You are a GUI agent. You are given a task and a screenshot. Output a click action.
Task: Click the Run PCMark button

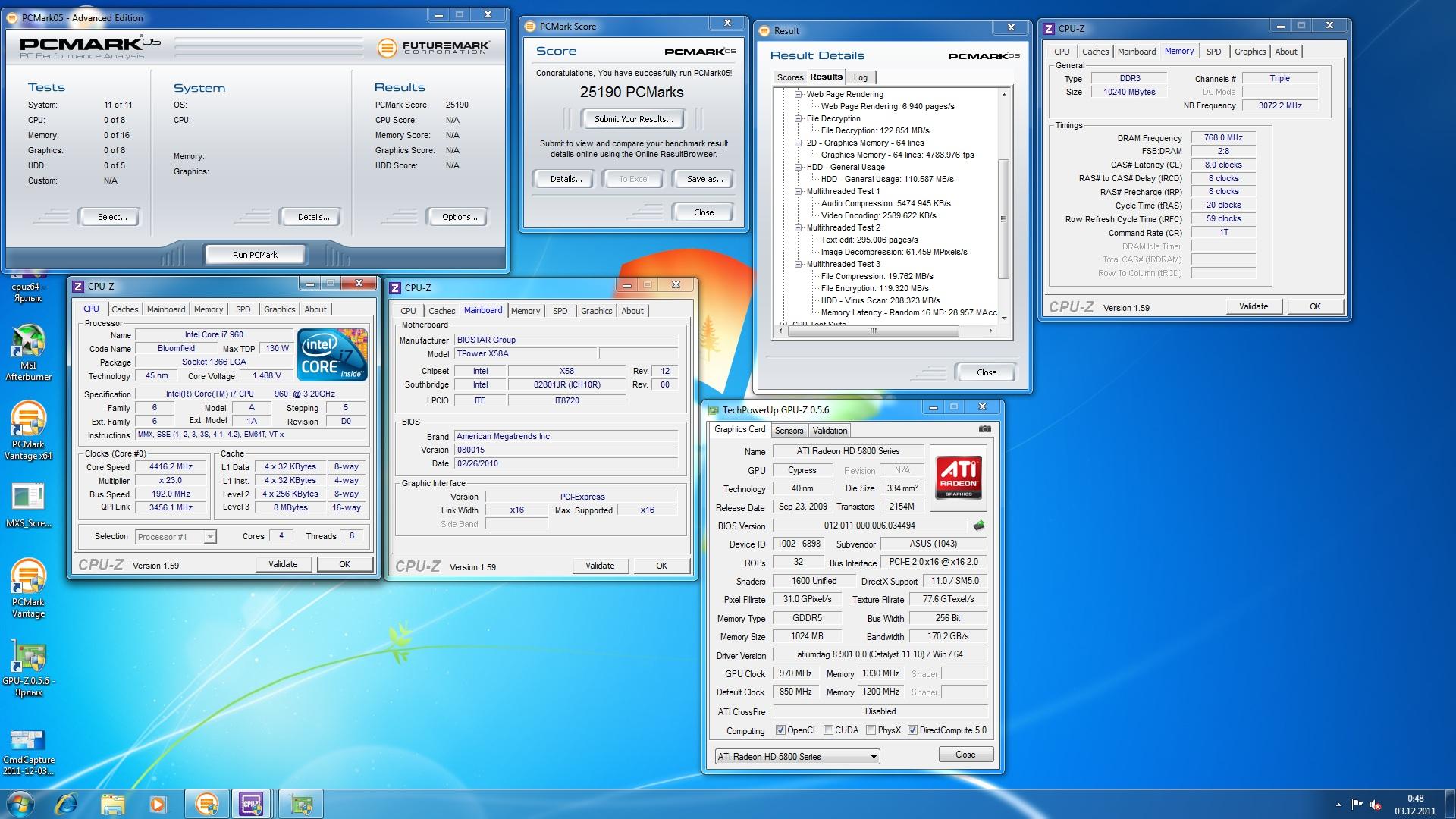[255, 255]
